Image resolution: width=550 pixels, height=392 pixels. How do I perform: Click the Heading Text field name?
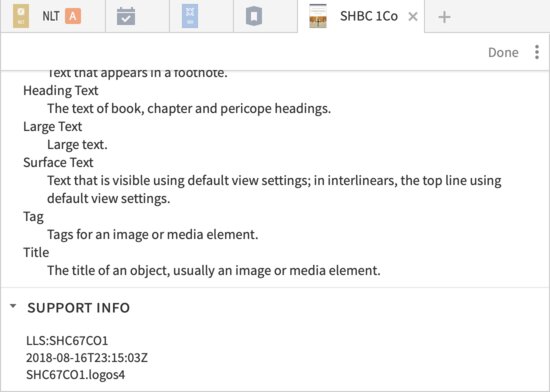[61, 90]
